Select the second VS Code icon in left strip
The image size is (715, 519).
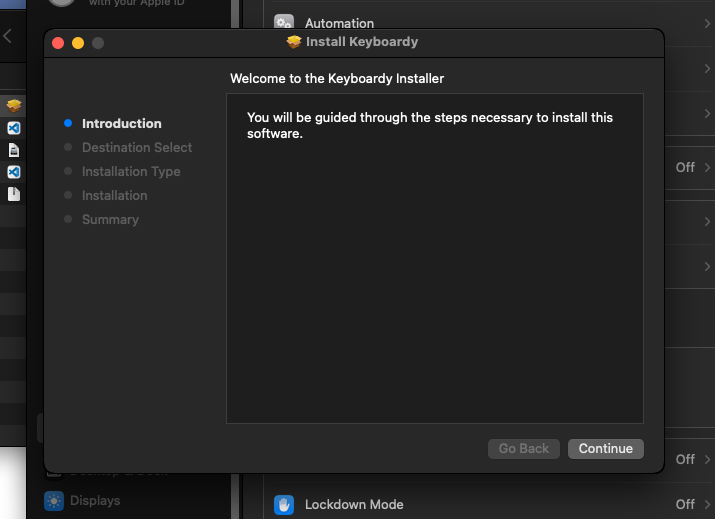click(x=14, y=172)
